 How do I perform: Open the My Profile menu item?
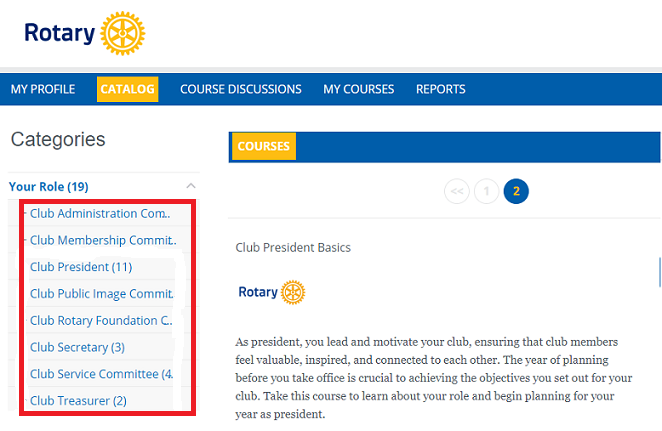[x=43, y=89]
